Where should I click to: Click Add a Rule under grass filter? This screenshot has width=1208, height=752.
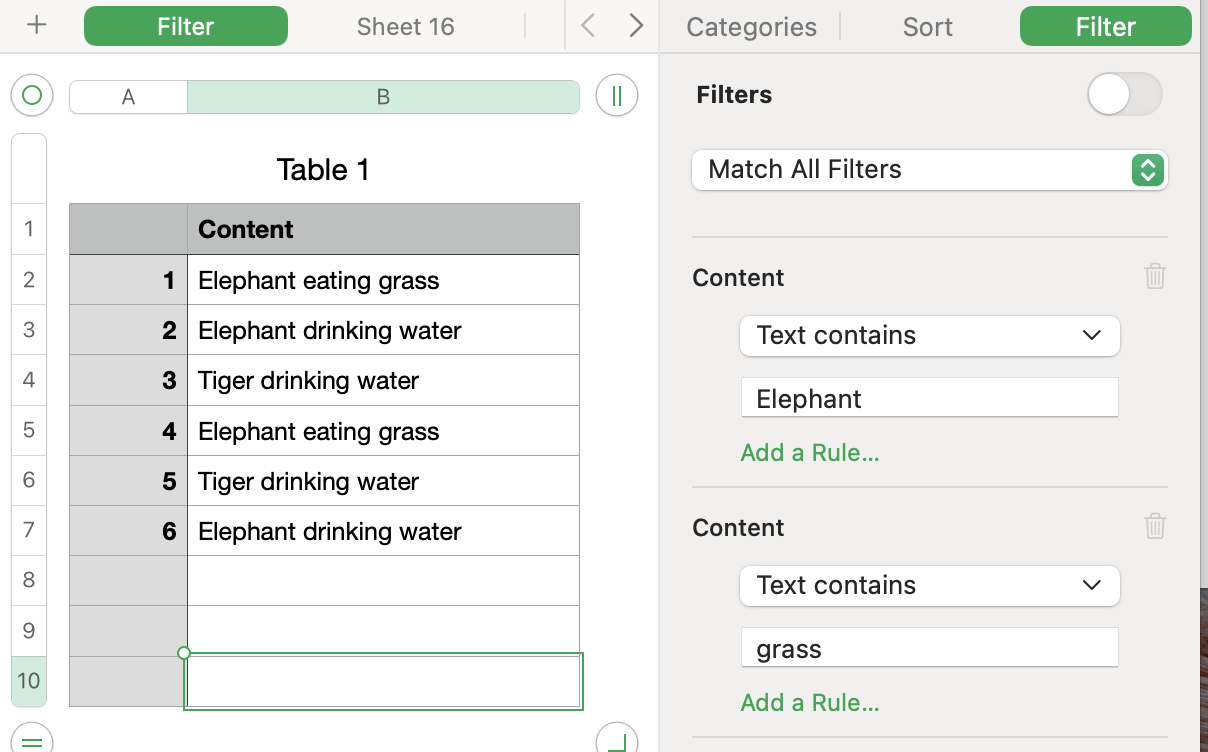810,703
